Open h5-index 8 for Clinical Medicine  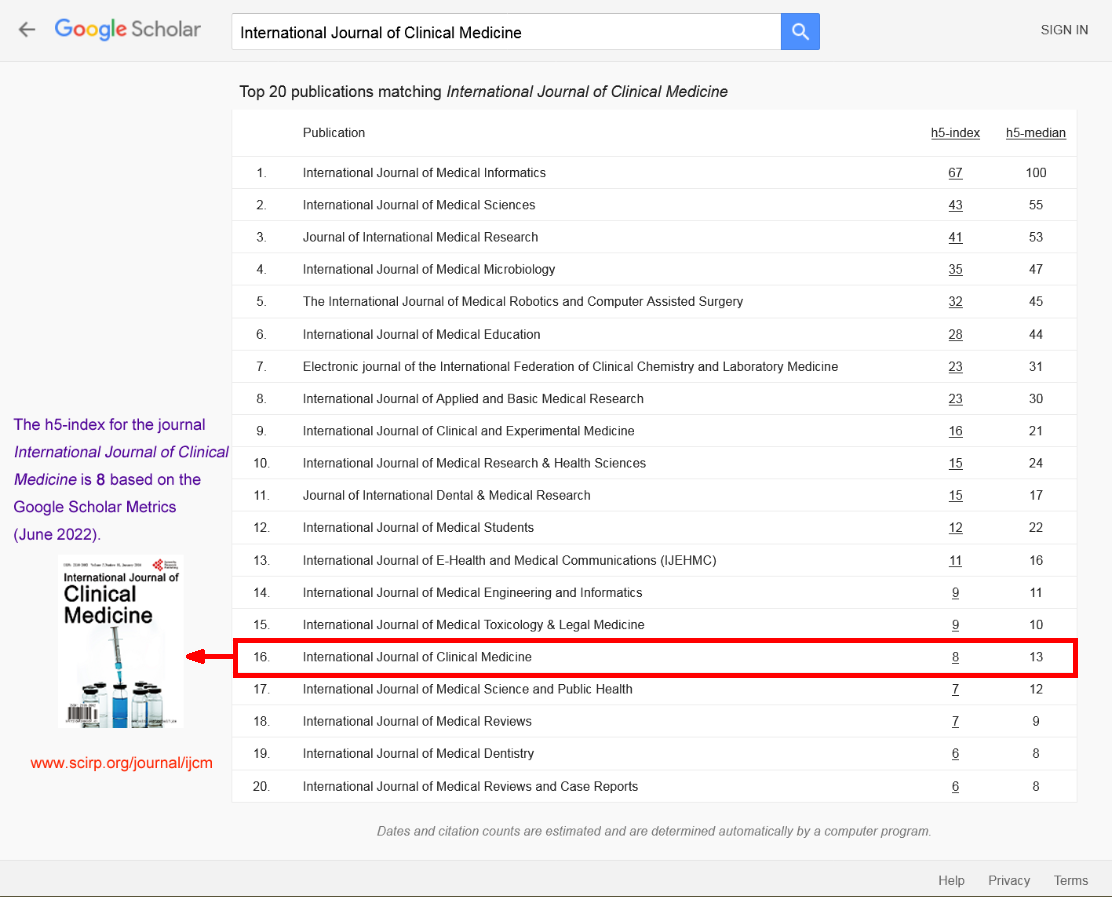click(x=955, y=657)
